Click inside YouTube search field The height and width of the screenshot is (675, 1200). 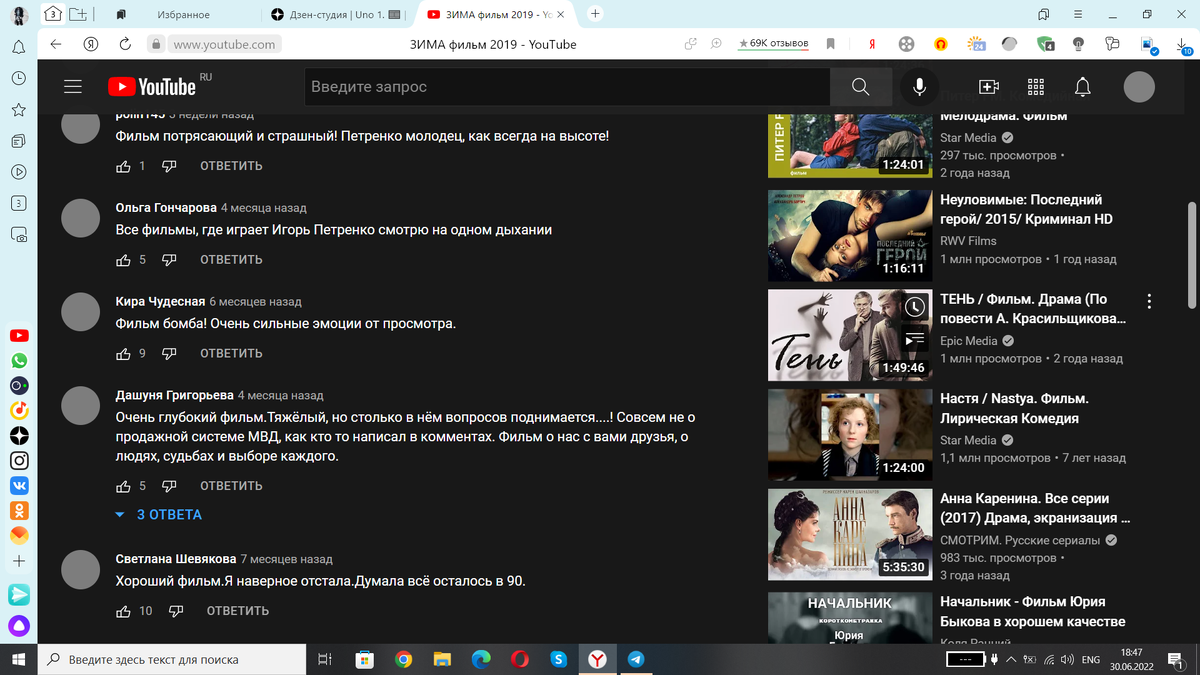pos(567,87)
